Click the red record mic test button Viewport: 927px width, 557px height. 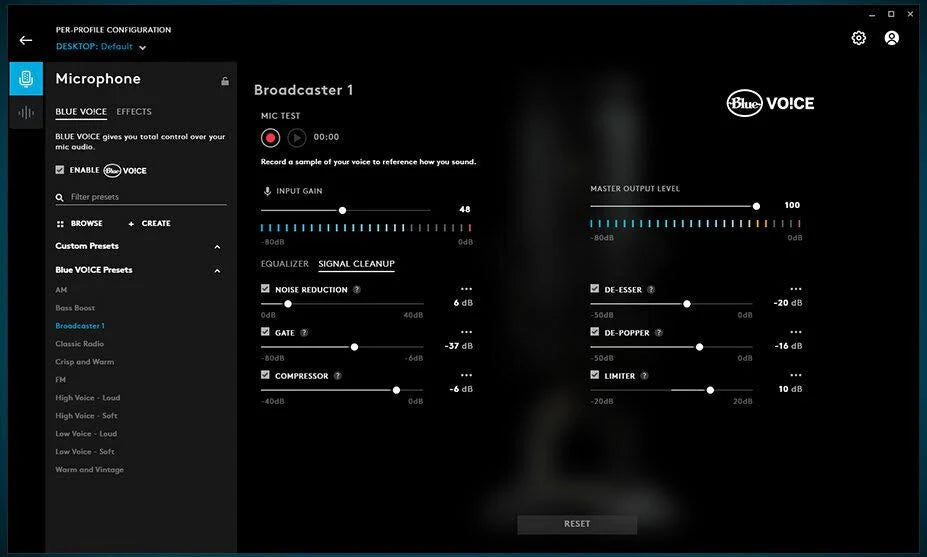coord(270,138)
